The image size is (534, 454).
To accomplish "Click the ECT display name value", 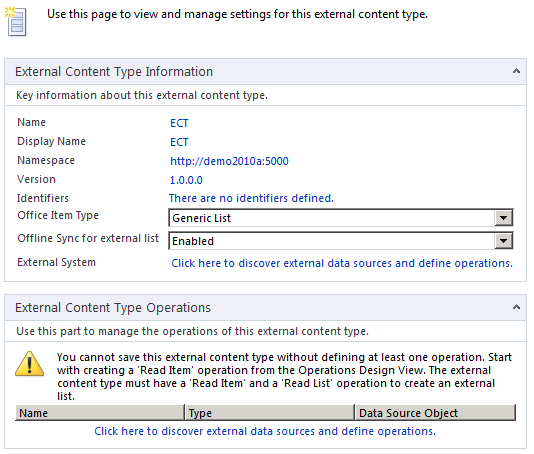I will (x=179, y=142).
